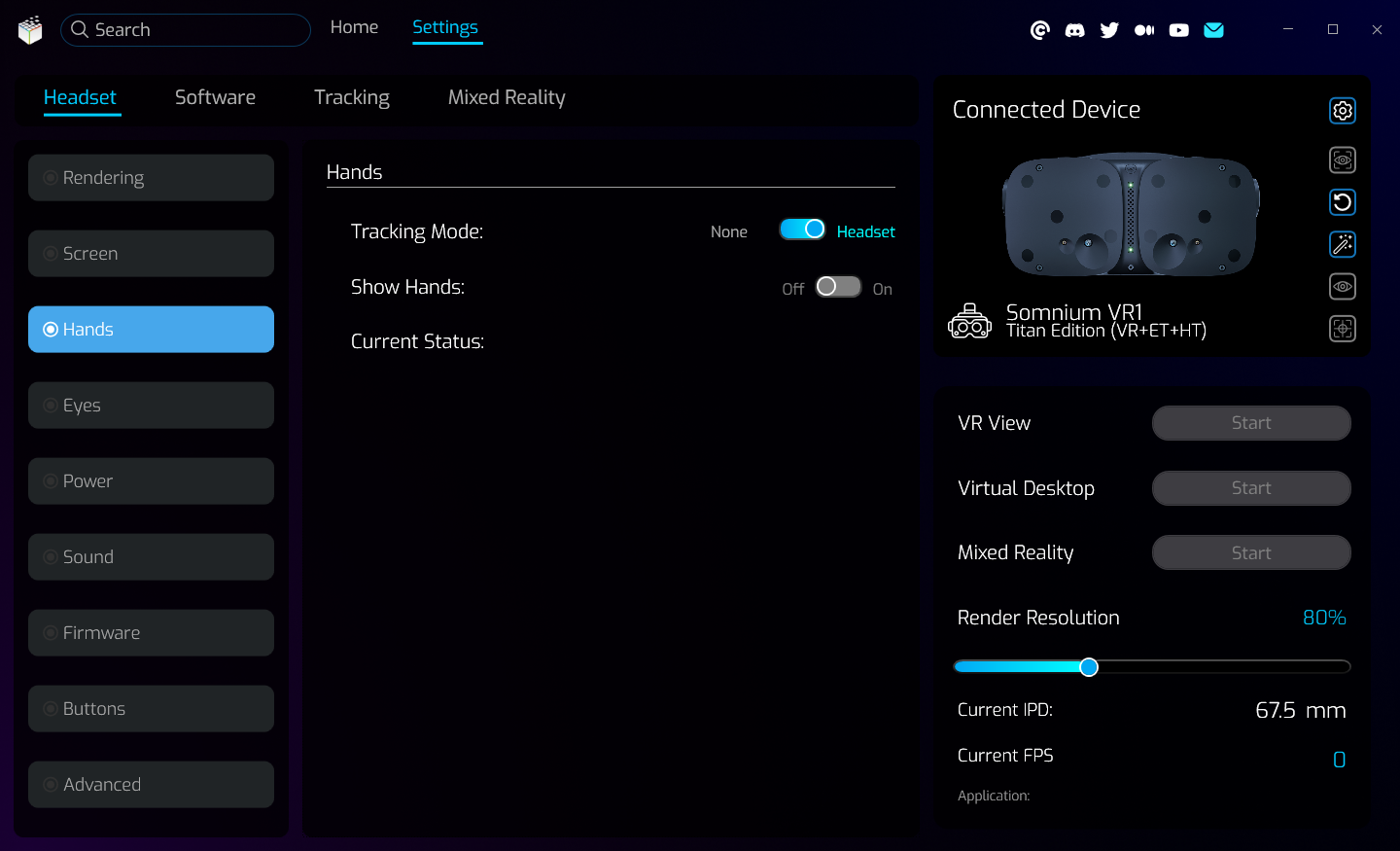Select the Firmware sidebar option

pos(151,633)
